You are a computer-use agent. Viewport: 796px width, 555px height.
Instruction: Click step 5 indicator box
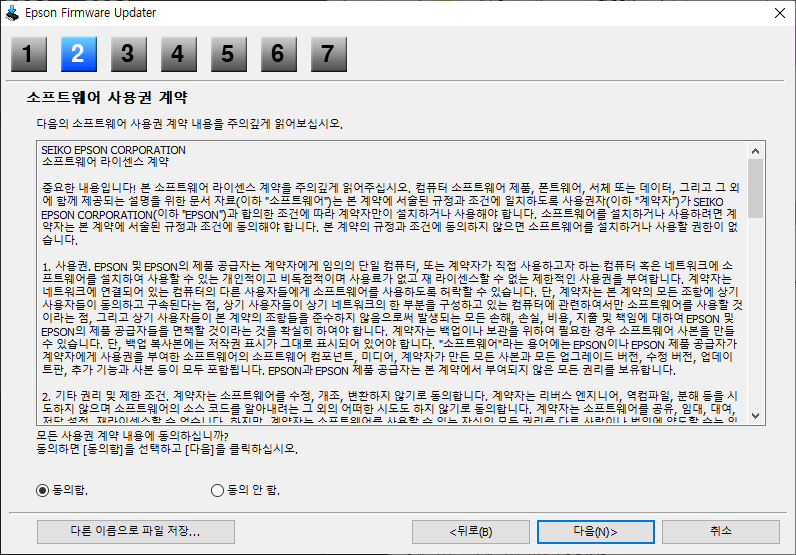(x=229, y=54)
